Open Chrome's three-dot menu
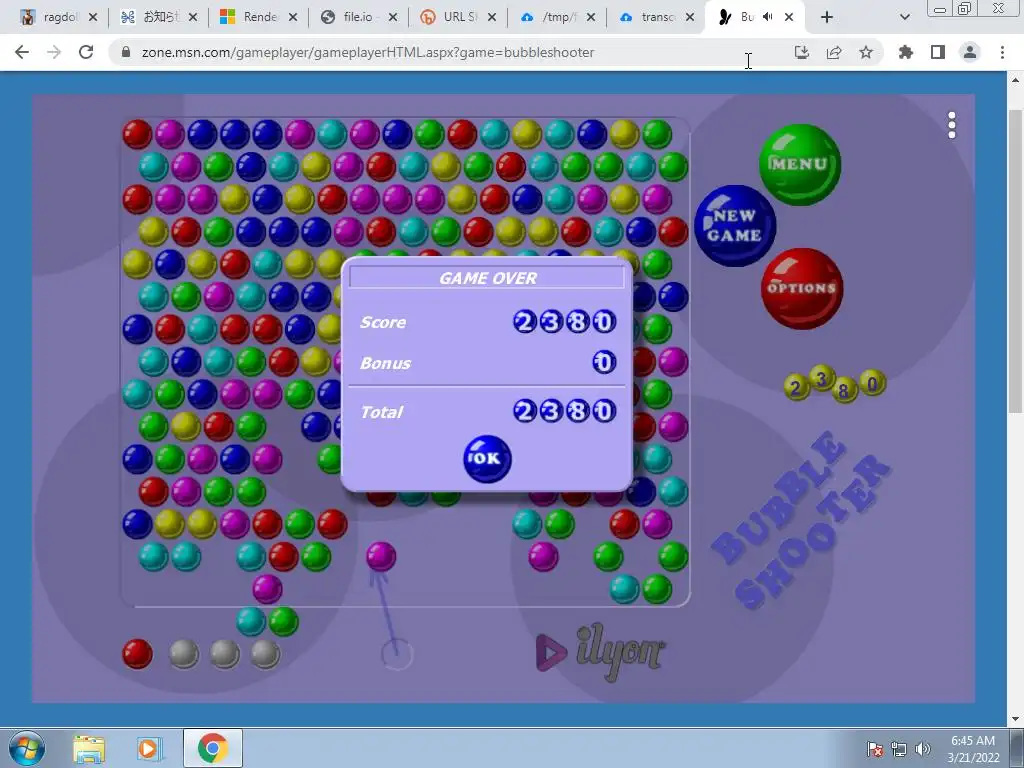 1002,52
